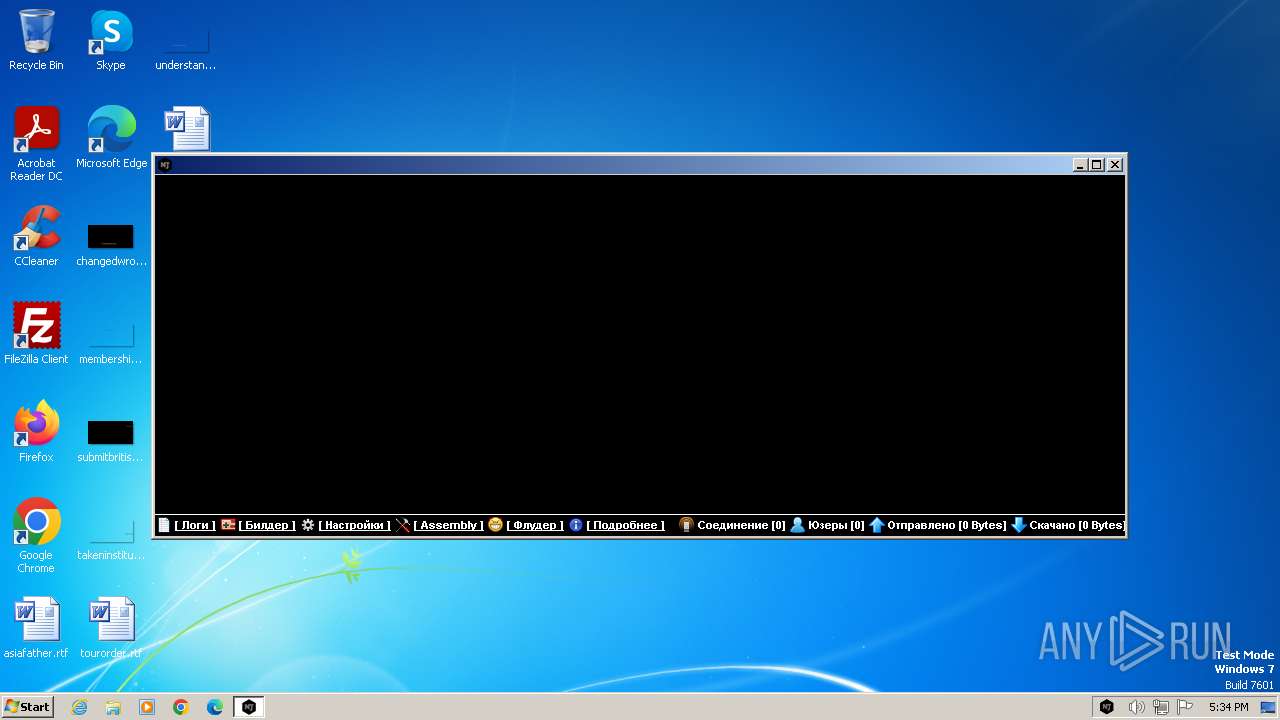Switch to the active app's taskbar button
Screen dimensions: 1280x720
[x=249, y=707]
